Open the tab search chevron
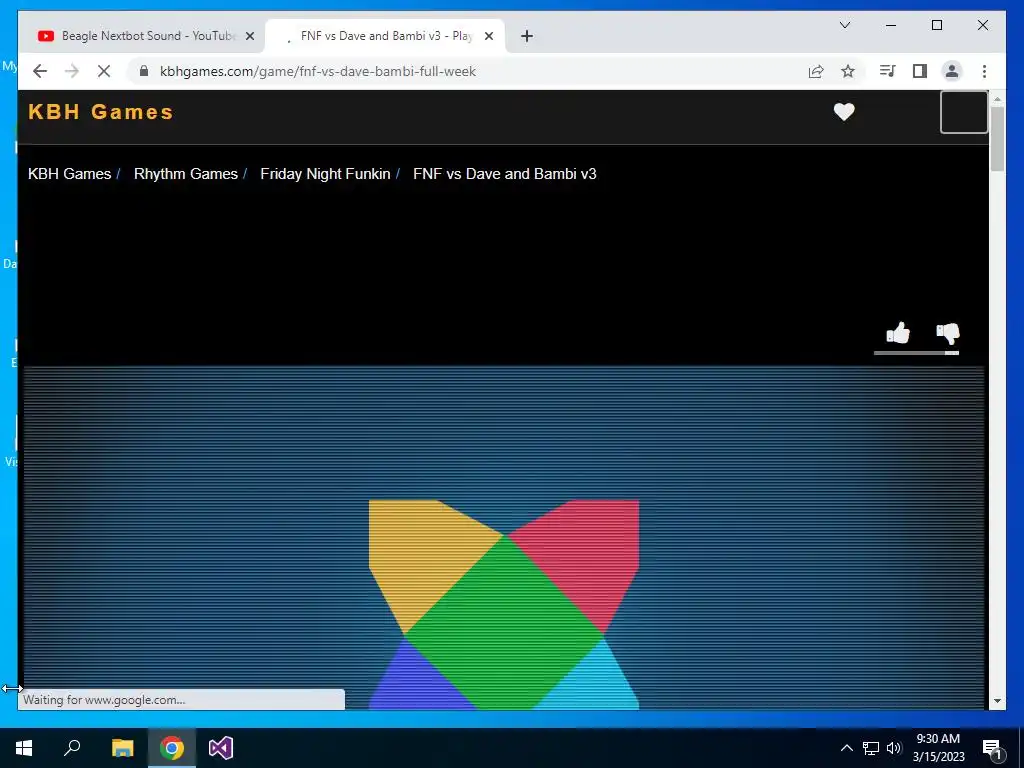The width and height of the screenshot is (1024, 768). tap(844, 25)
